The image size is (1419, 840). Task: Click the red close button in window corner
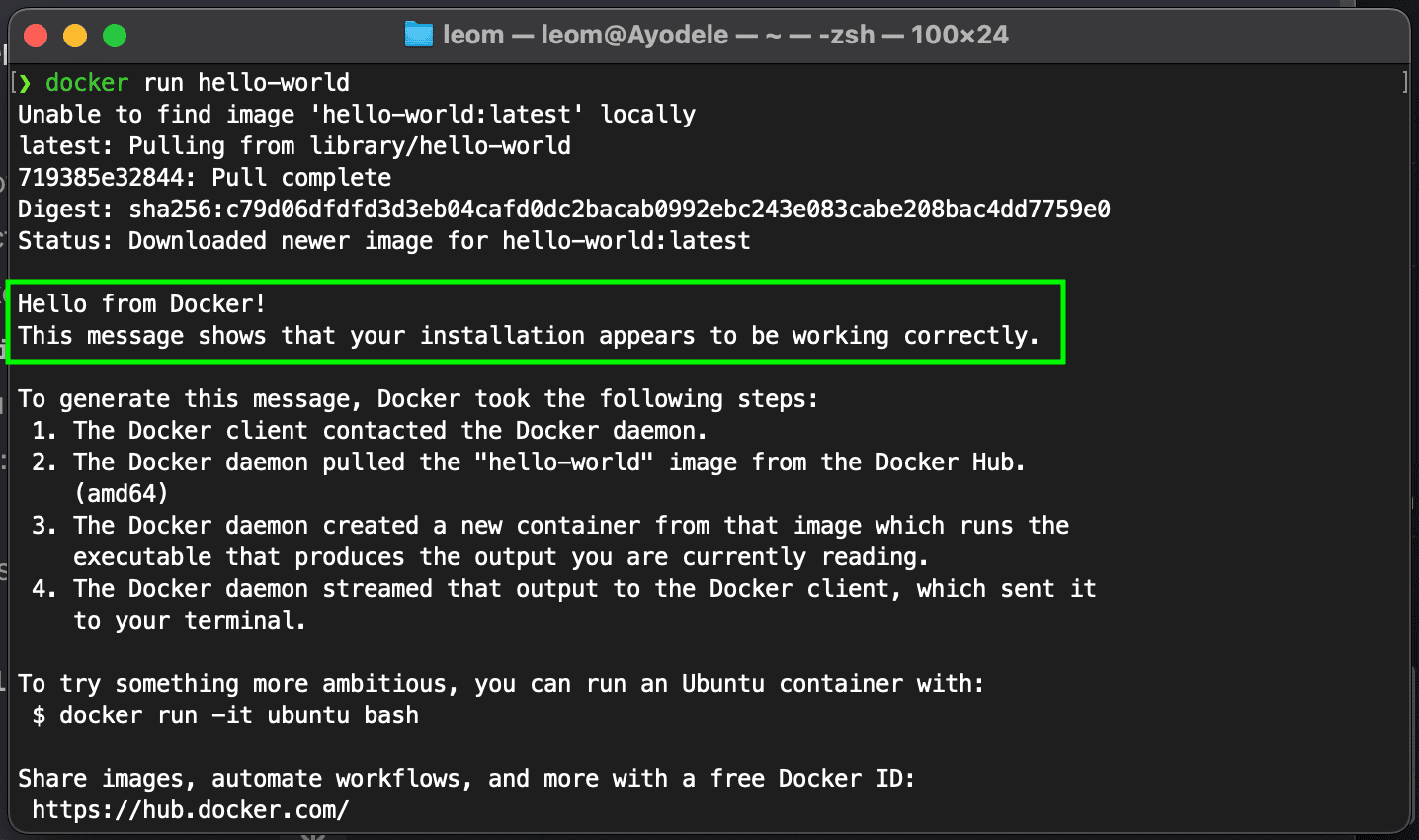coord(37,35)
